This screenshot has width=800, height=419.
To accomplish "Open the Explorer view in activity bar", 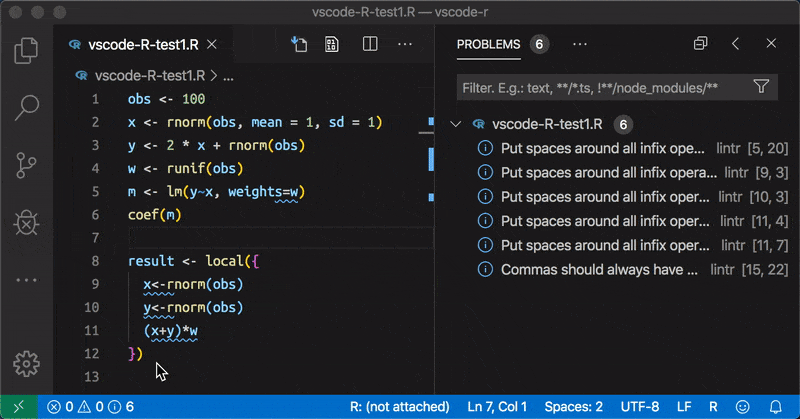I will (27, 50).
